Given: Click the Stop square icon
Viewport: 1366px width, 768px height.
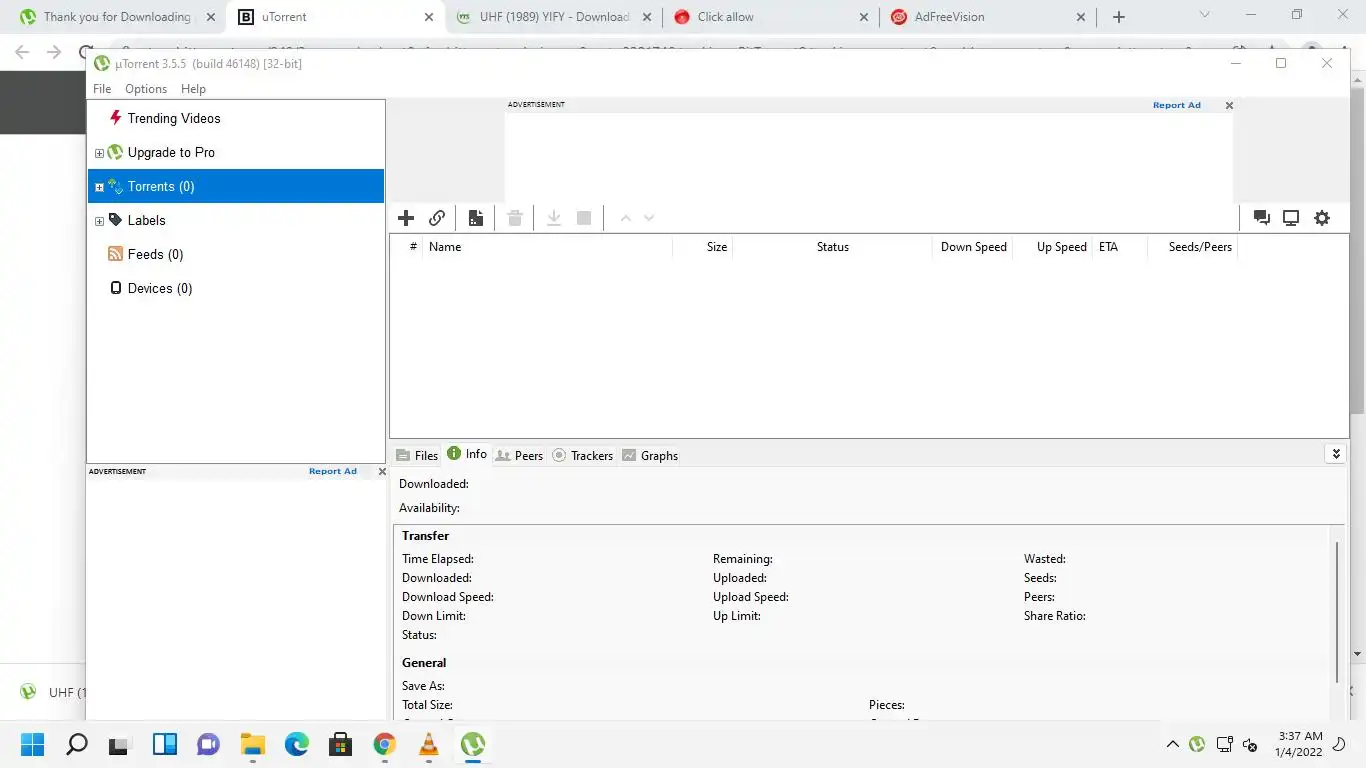Looking at the screenshot, I should click(585, 218).
